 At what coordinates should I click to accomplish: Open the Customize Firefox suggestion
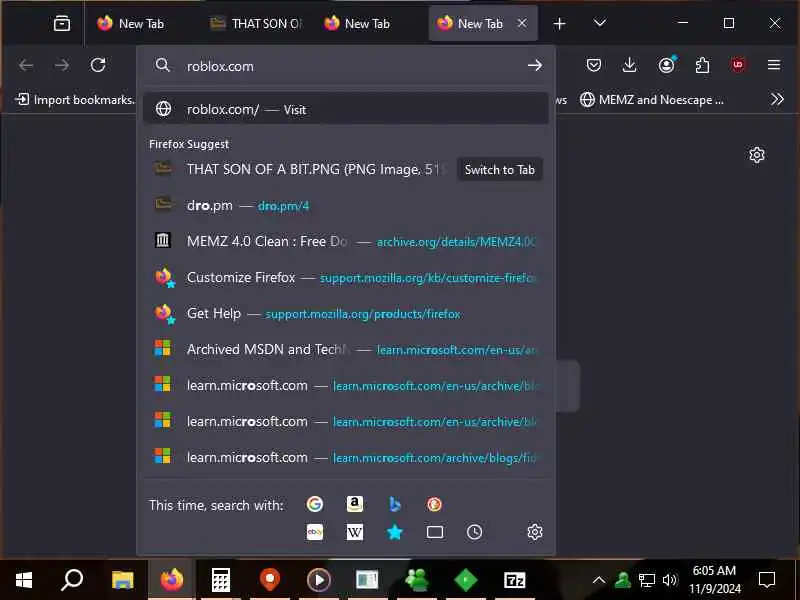346,278
